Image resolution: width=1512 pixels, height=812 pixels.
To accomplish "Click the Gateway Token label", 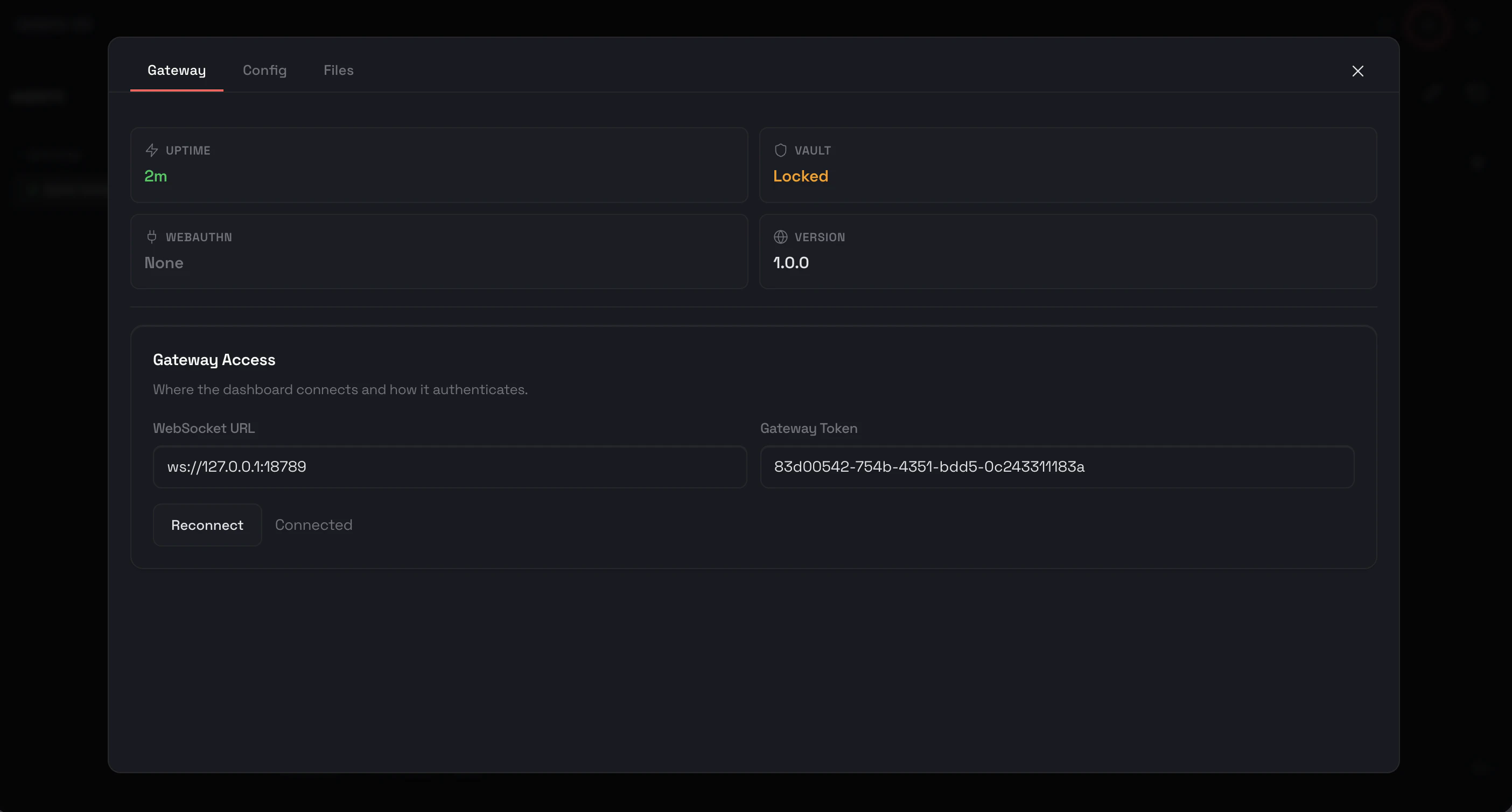I will click(x=808, y=428).
